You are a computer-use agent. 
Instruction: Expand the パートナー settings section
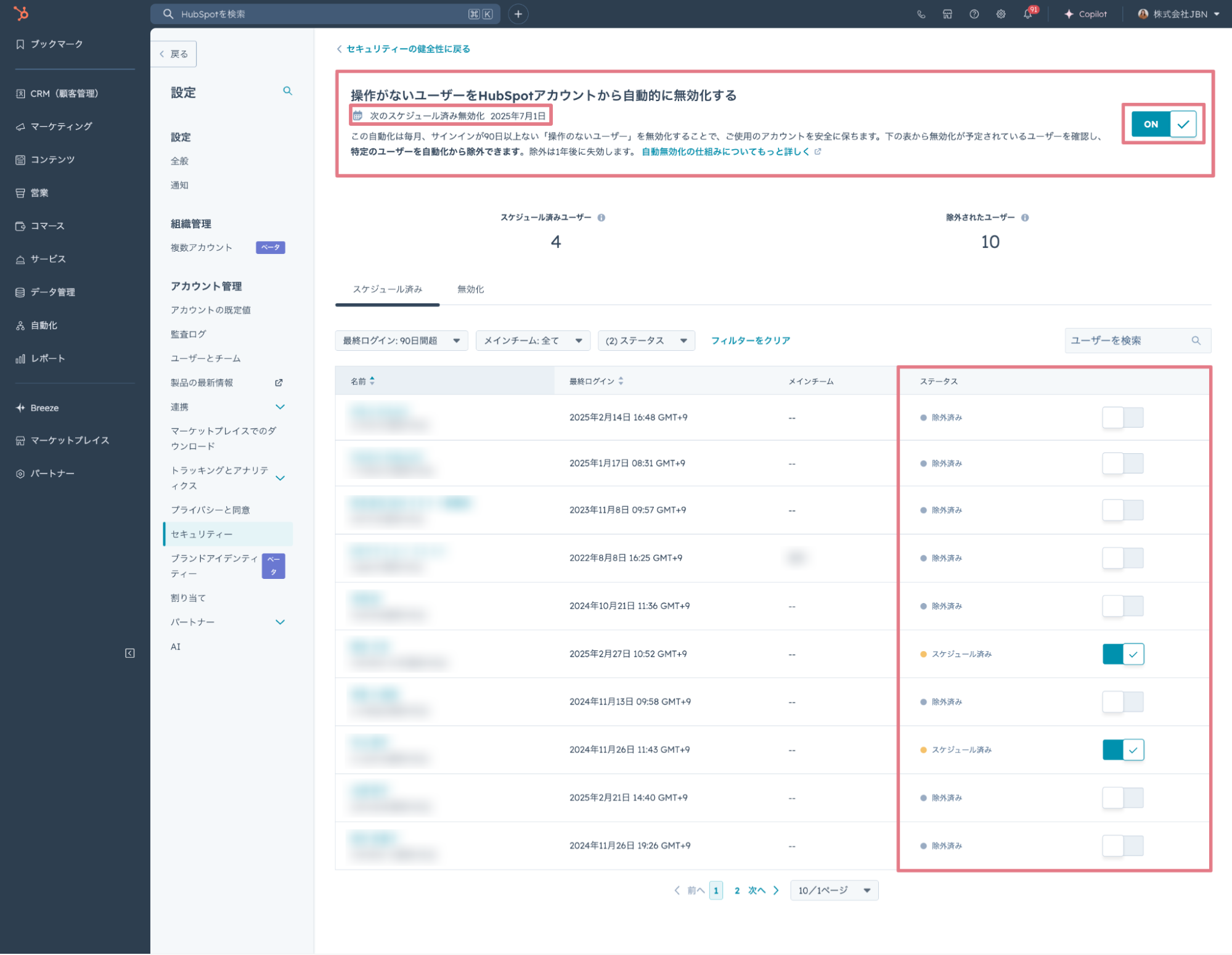(x=280, y=622)
